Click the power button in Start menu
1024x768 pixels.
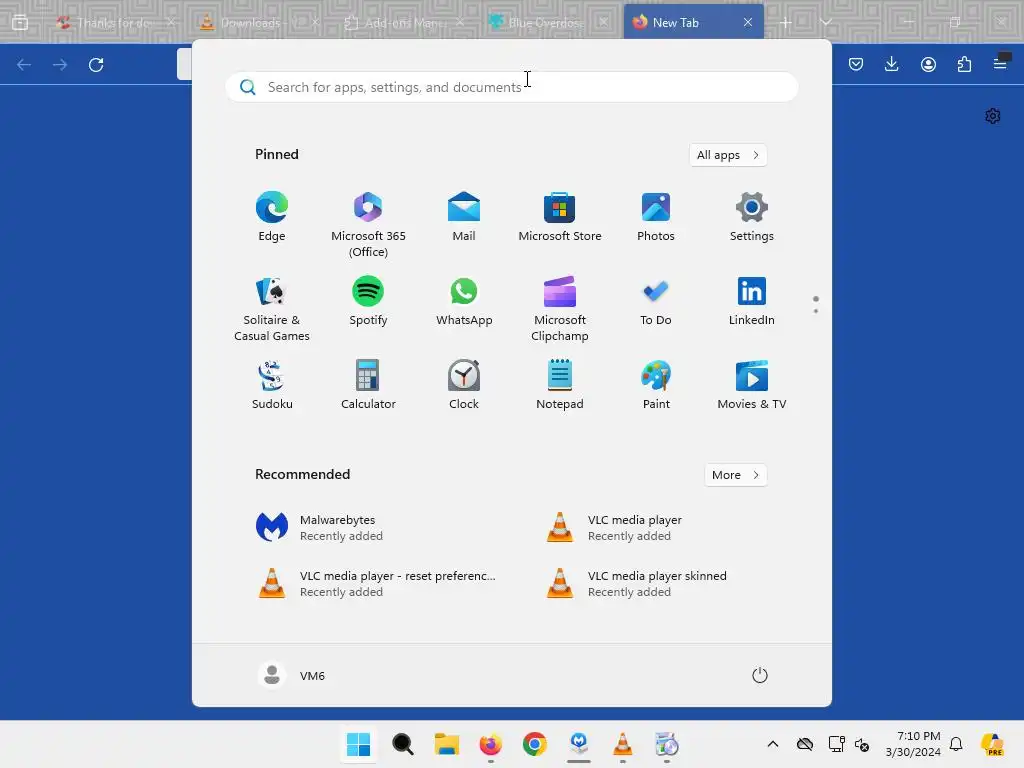(760, 675)
